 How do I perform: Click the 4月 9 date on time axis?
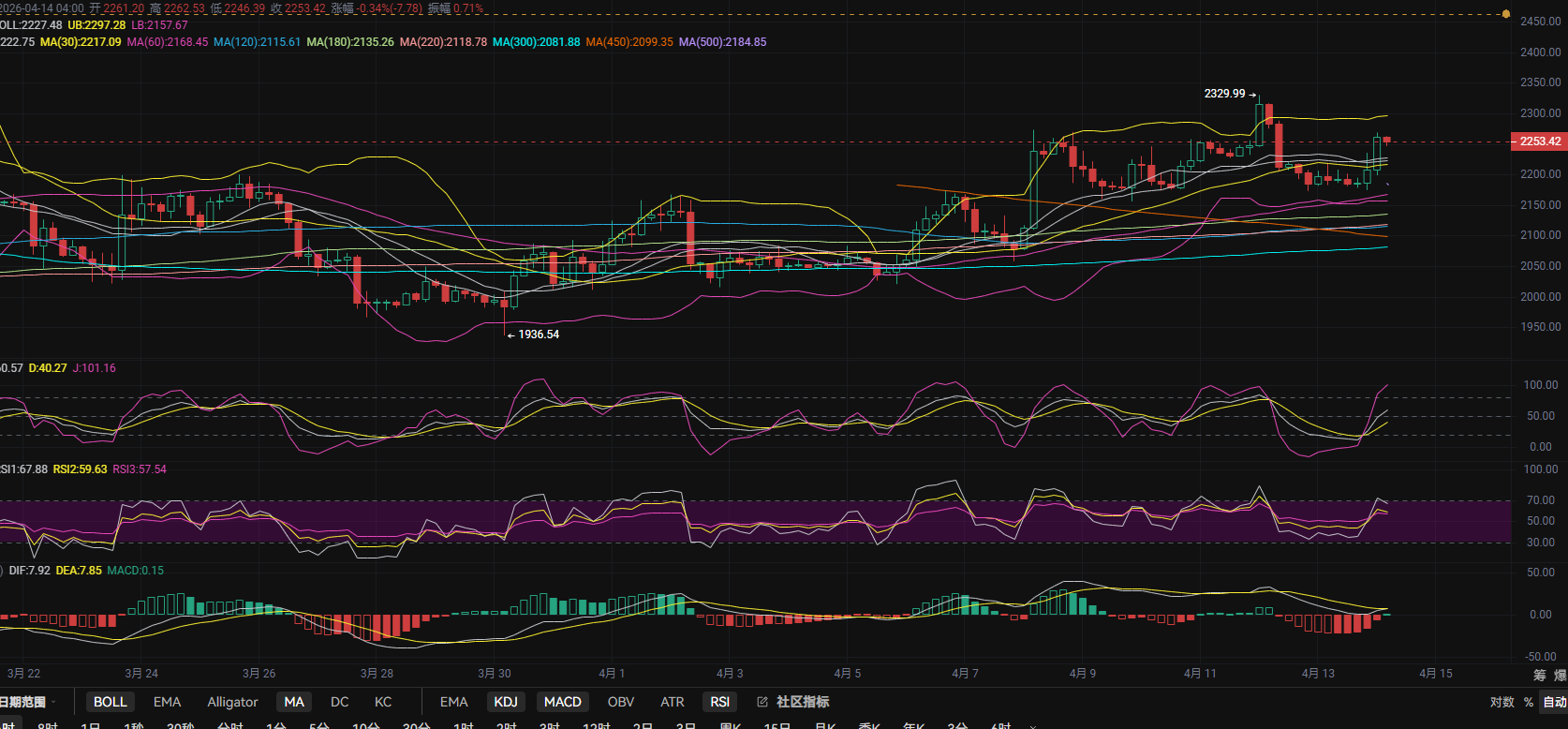point(1082,674)
